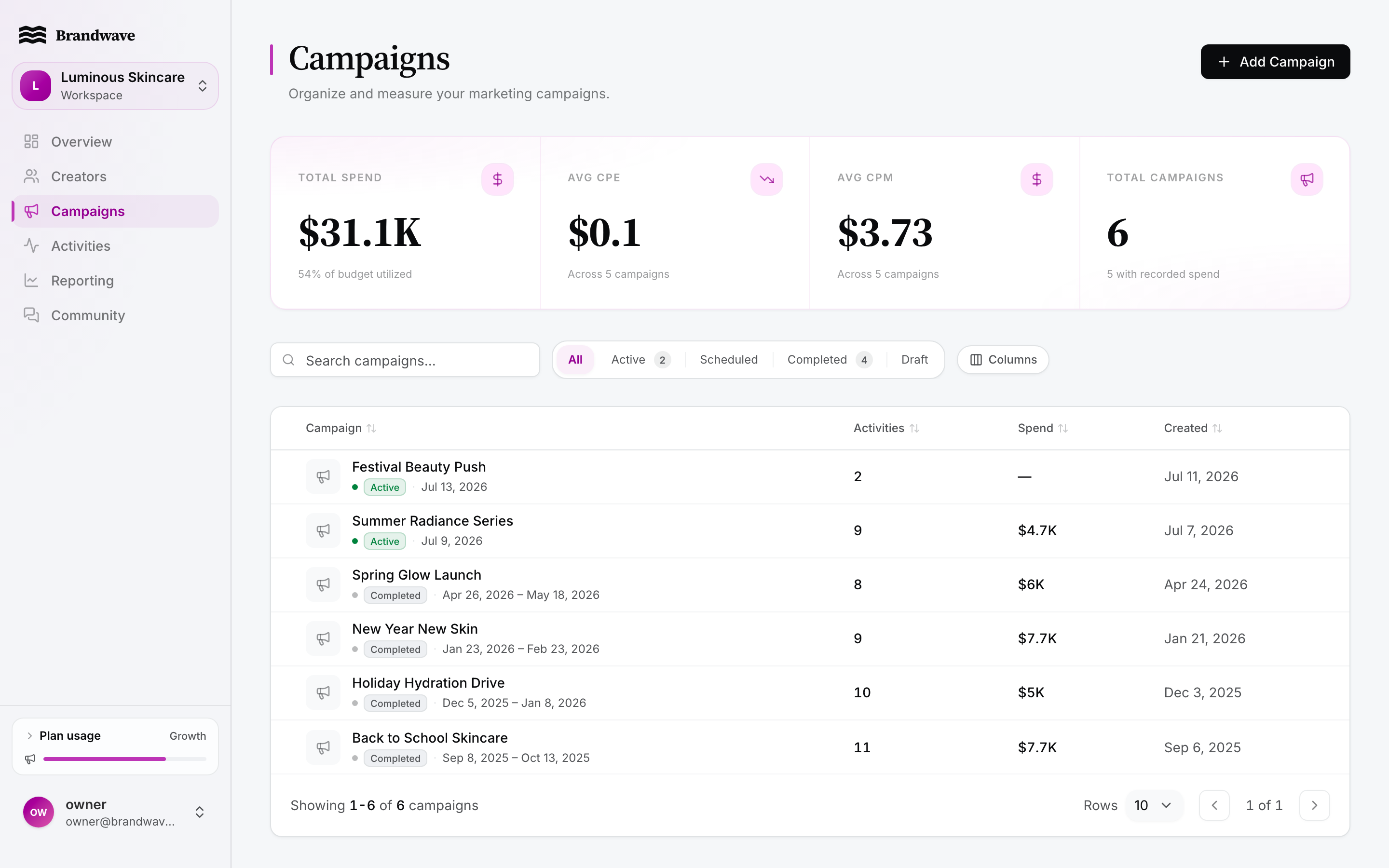Viewport: 1389px width, 868px height.
Task: Click the megaphone icon on Total Campaigns card
Action: click(x=1307, y=179)
